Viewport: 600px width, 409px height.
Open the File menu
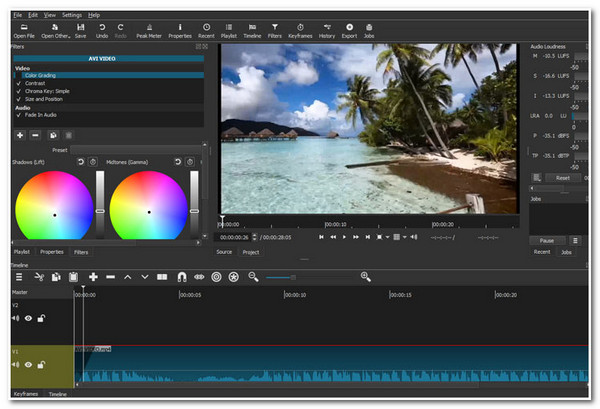coord(18,15)
